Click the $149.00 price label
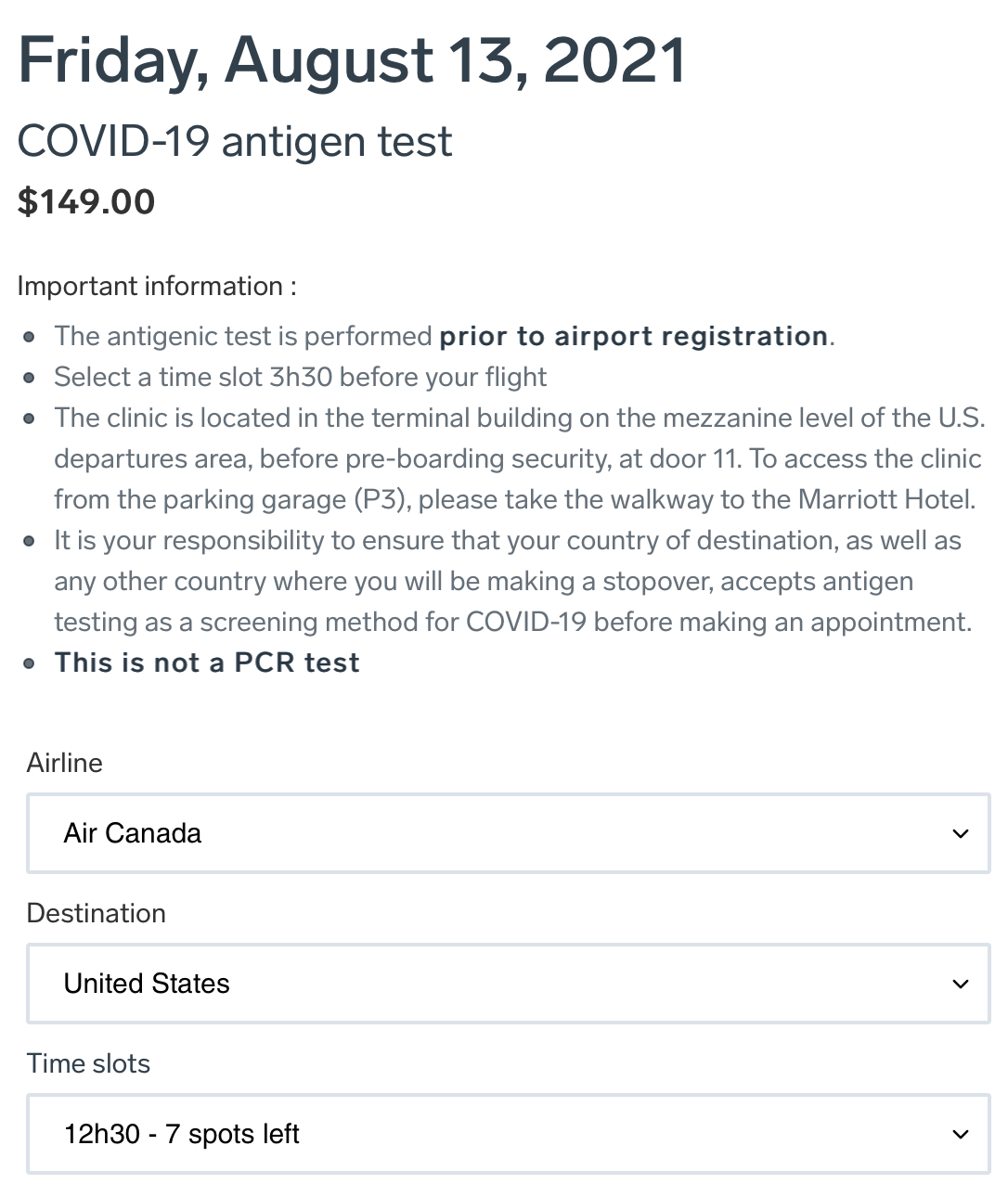1008x1184 pixels. click(86, 202)
